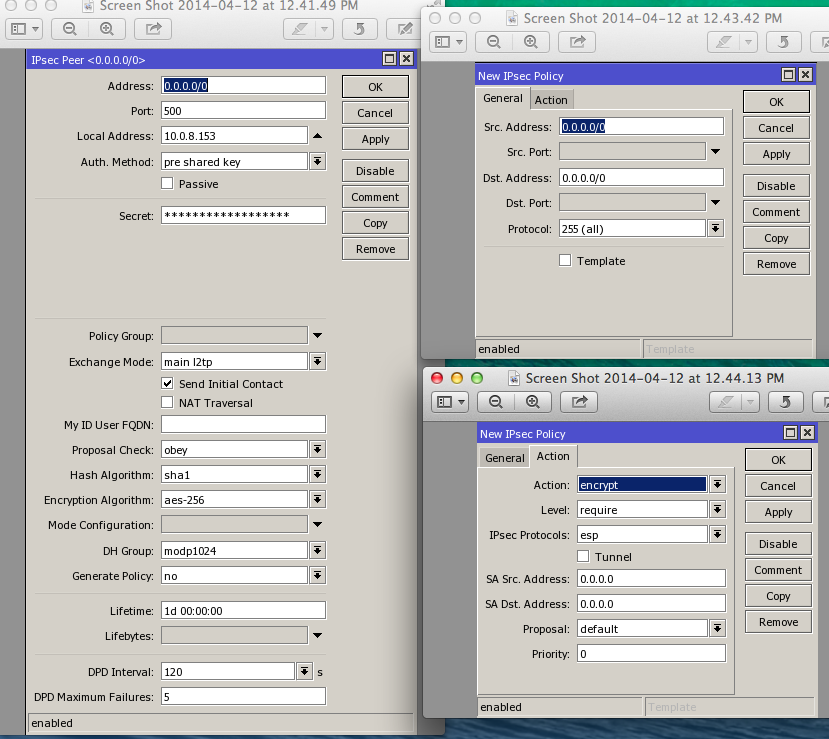Rotate image in 12.41.49 PM Preview window

[x=360, y=29]
